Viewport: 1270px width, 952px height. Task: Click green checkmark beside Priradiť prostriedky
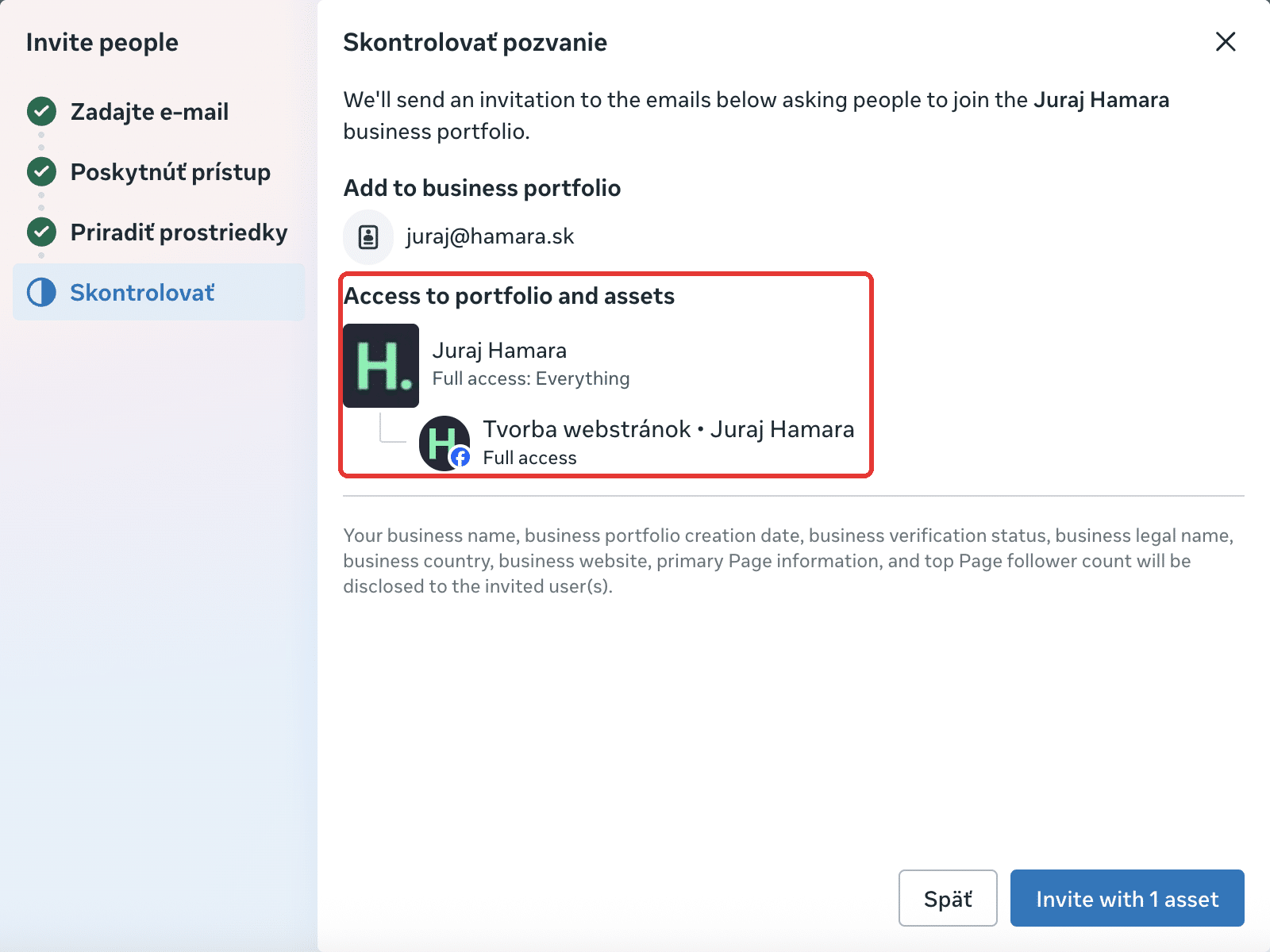pyautogui.click(x=41, y=232)
